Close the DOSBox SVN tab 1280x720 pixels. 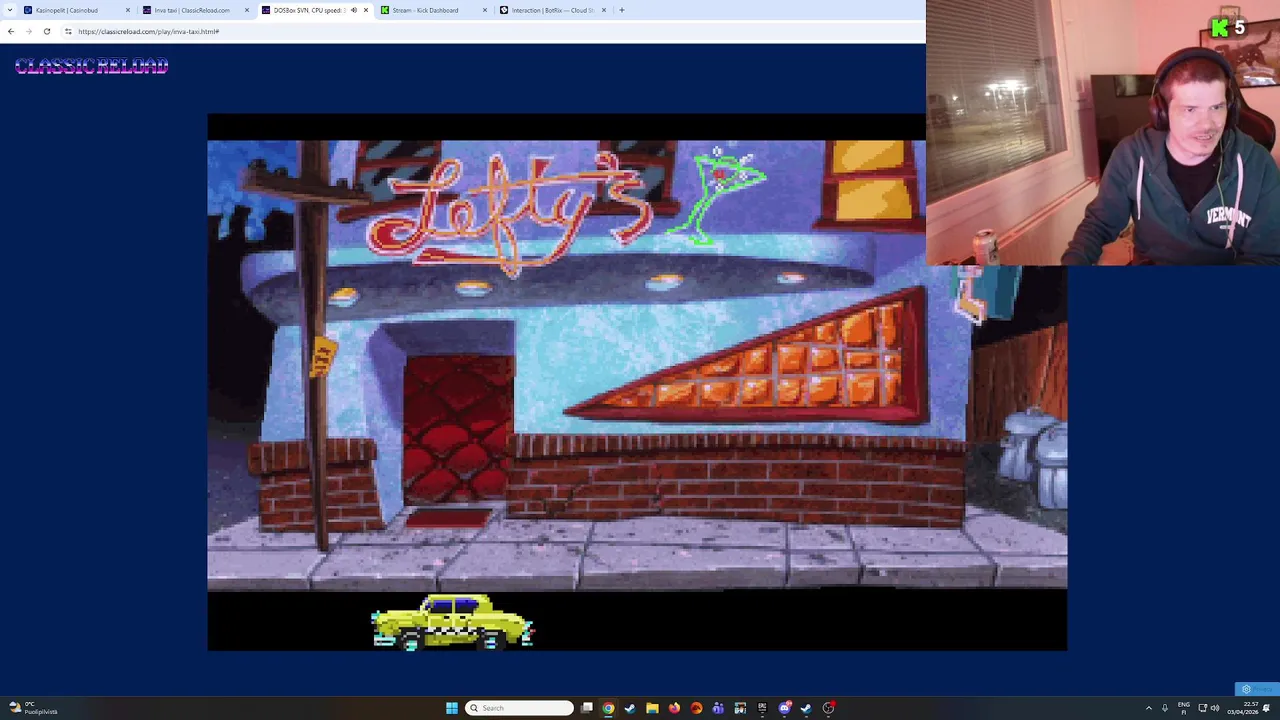tap(365, 10)
